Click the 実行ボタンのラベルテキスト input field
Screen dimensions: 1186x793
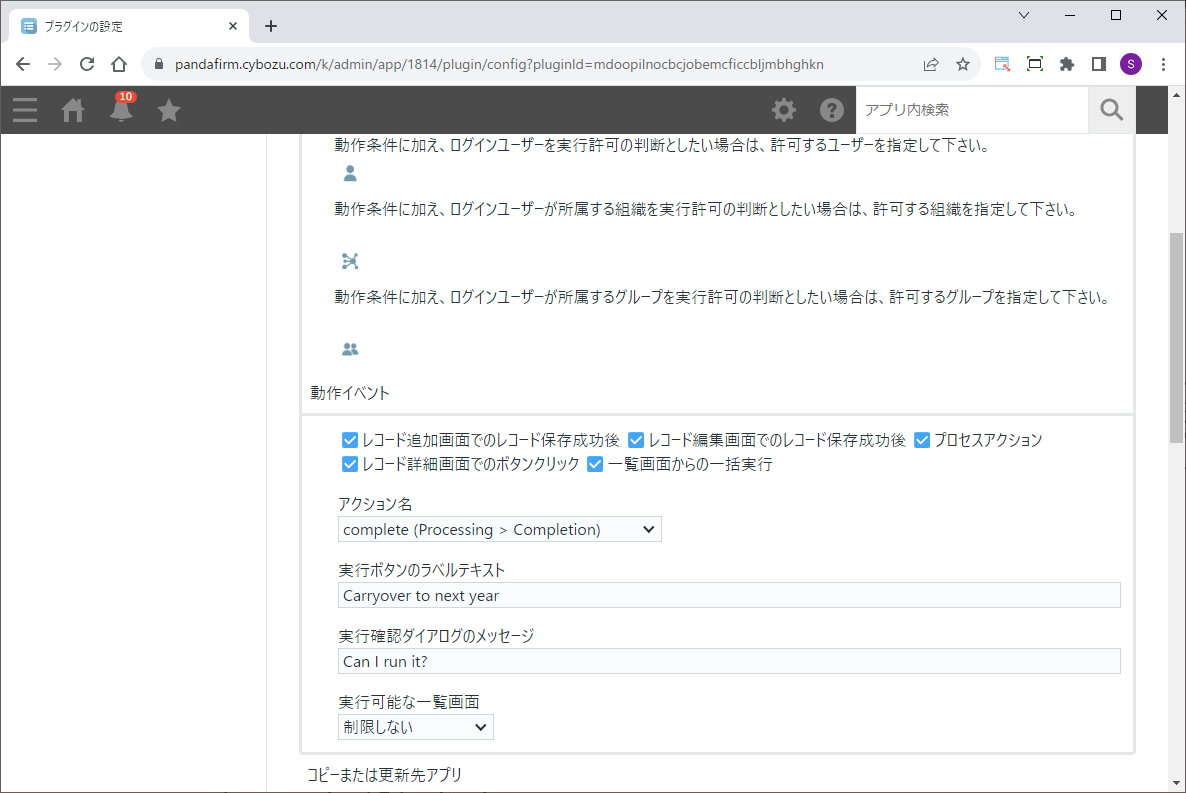[x=729, y=596]
